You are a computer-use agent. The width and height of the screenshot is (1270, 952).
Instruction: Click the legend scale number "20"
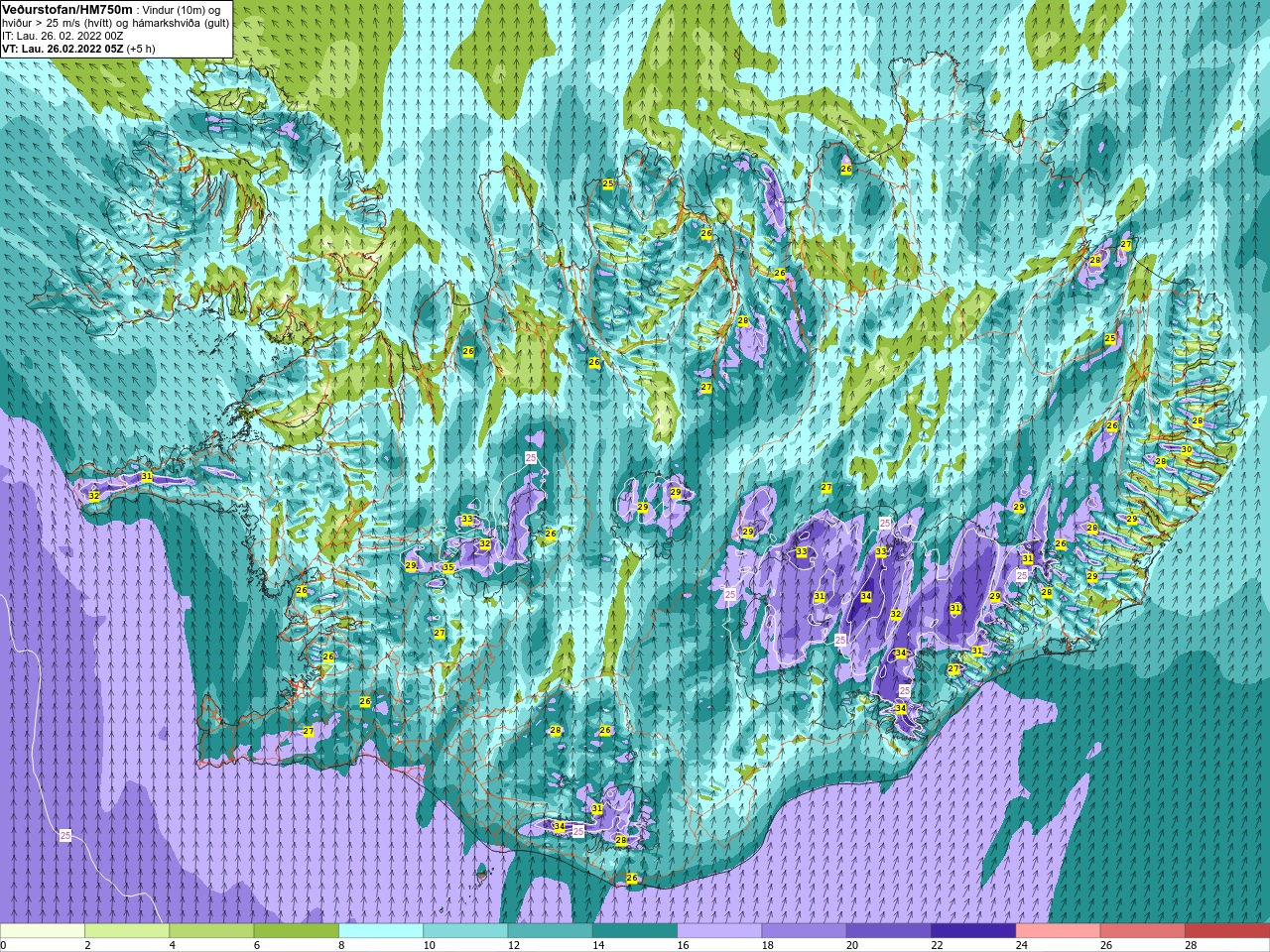pos(851,945)
